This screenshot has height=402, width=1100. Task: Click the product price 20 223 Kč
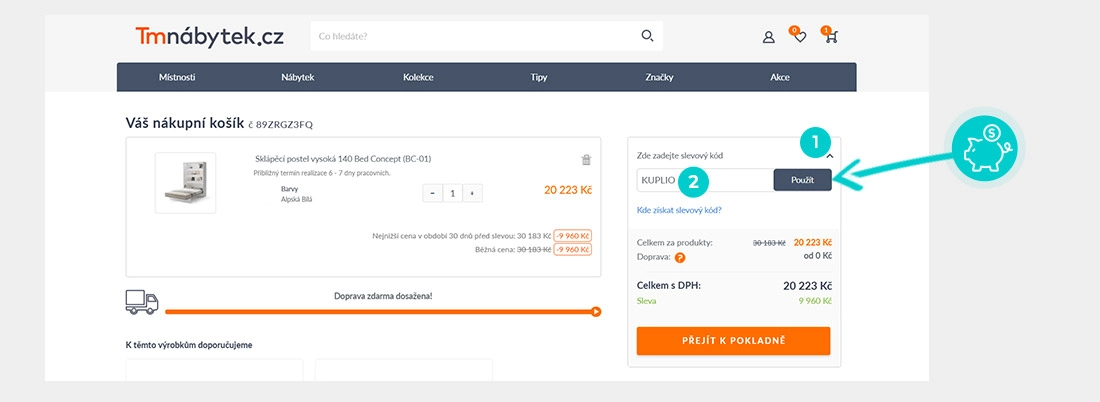pyautogui.click(x=568, y=189)
